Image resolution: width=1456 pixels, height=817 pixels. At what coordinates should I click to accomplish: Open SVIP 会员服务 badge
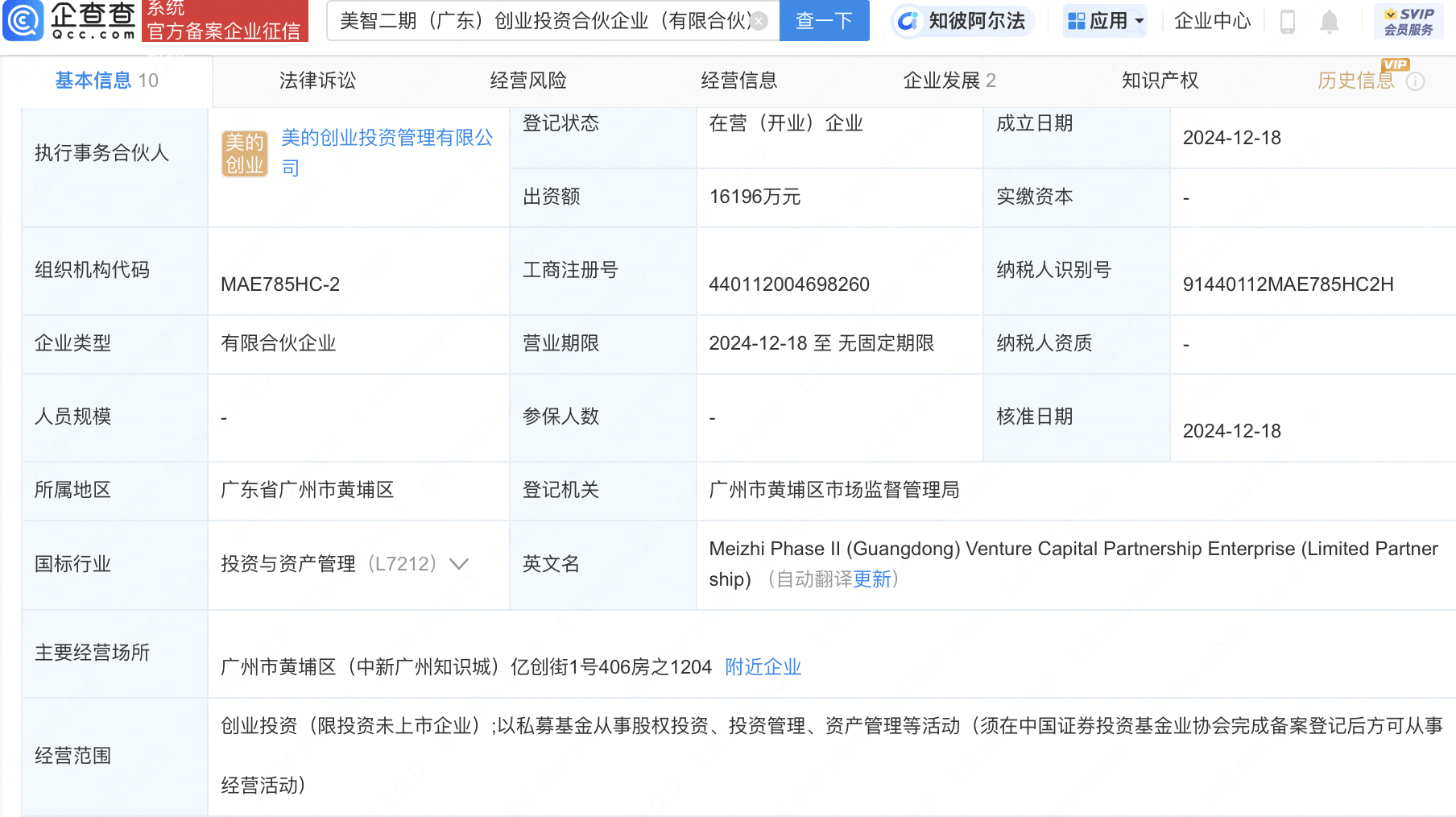[1408, 21]
